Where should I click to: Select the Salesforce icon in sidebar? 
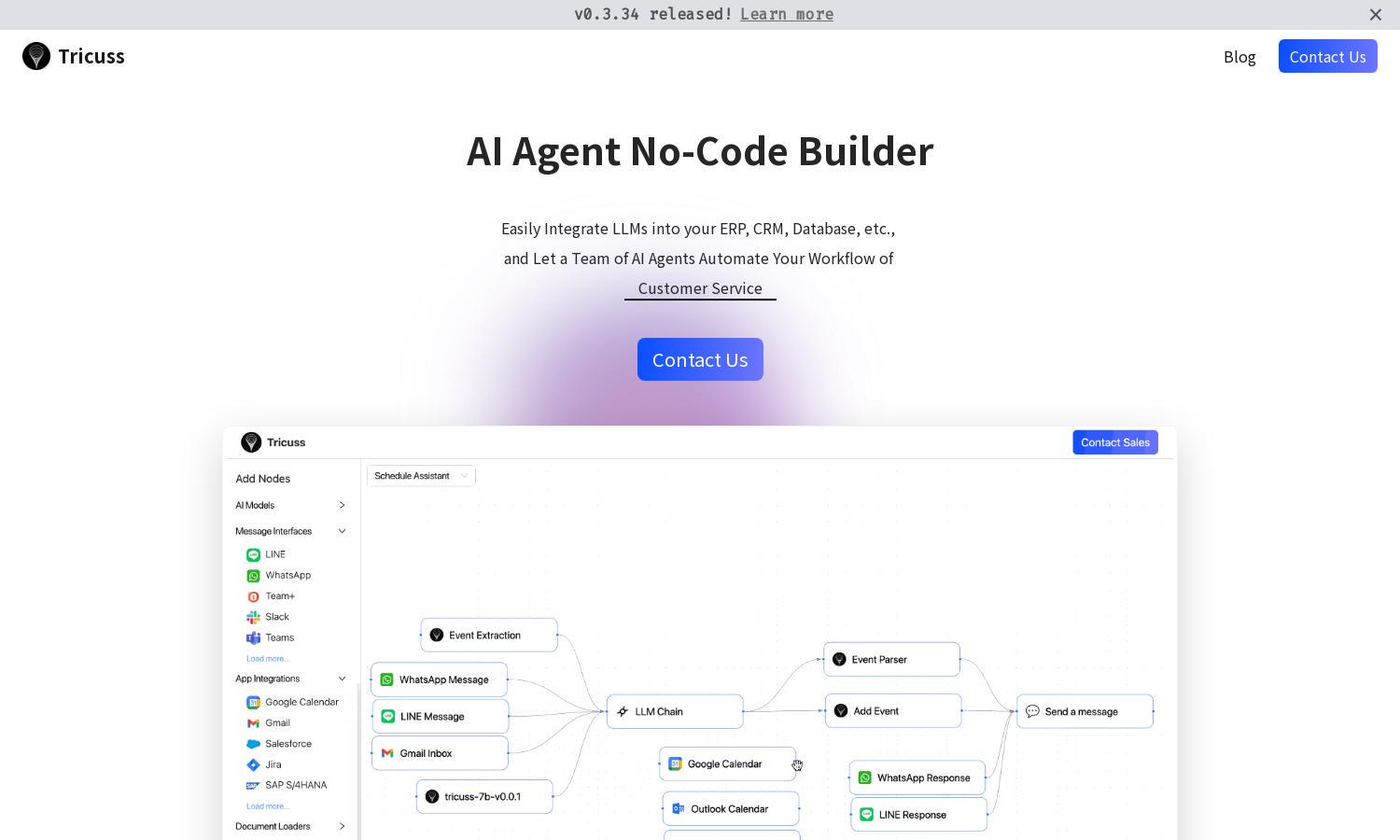253,744
